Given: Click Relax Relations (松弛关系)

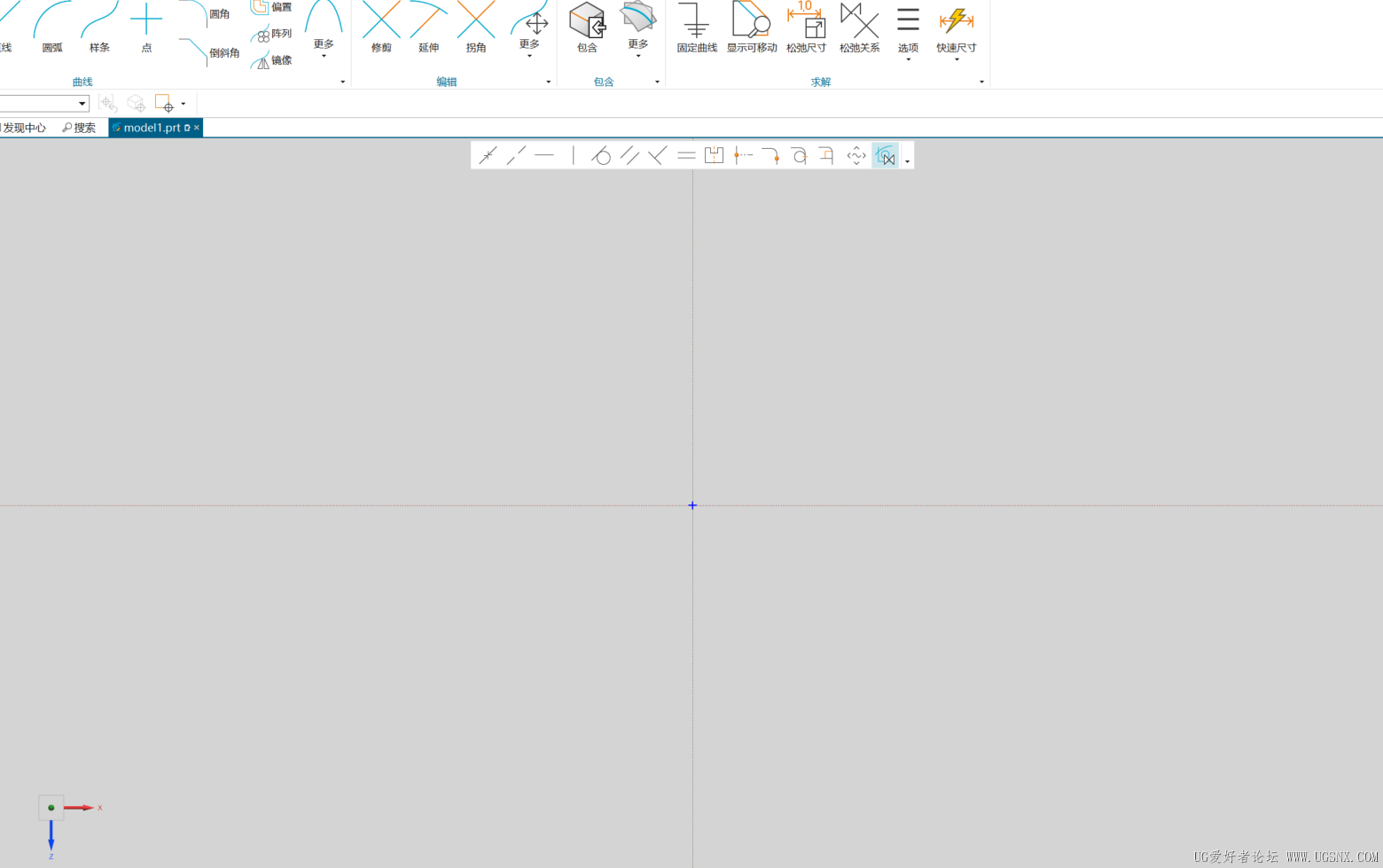Looking at the screenshot, I should click(860, 27).
